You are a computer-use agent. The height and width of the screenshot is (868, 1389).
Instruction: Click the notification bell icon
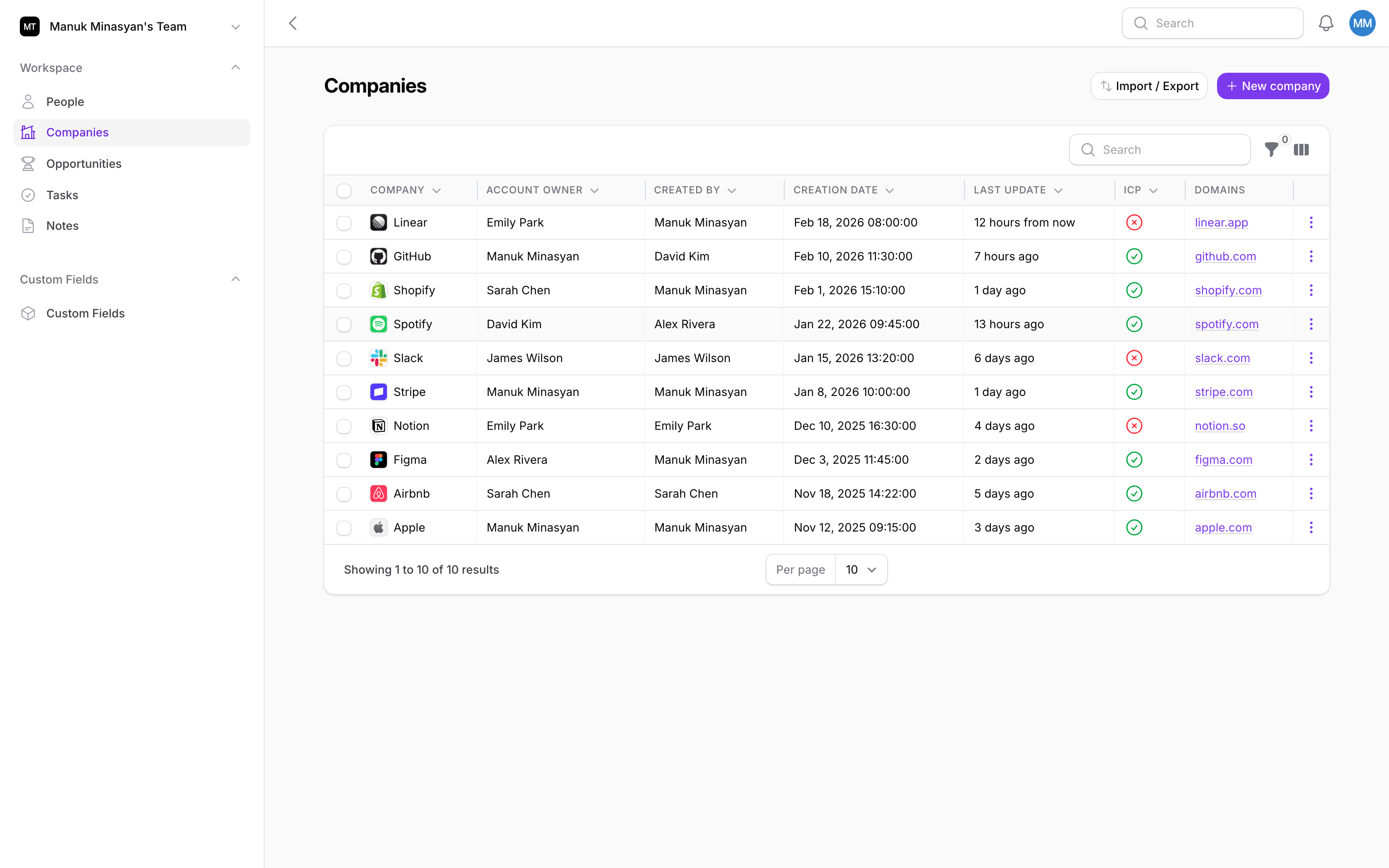(1327, 23)
